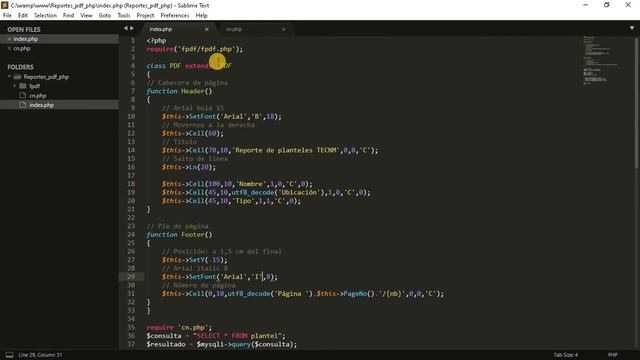Open the tab list dropdown arrow

point(632,28)
